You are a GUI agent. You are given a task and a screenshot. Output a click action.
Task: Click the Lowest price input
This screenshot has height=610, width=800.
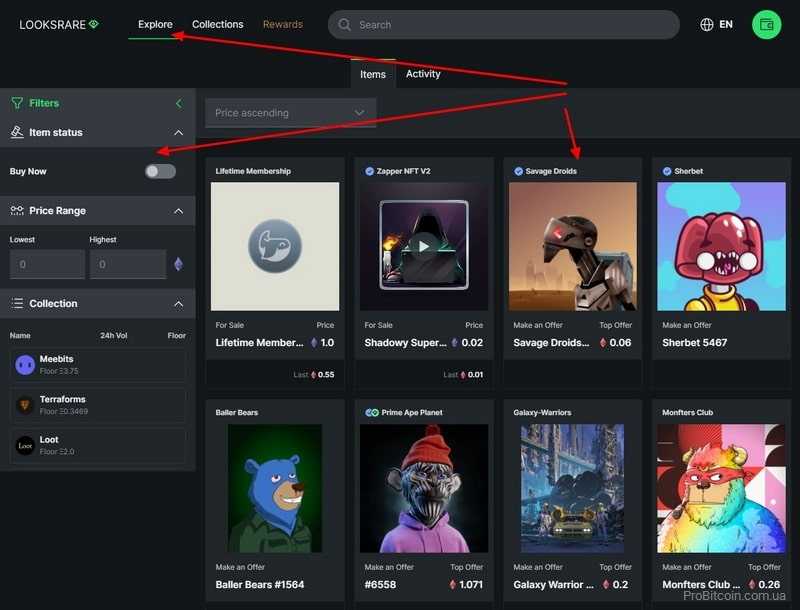47,264
